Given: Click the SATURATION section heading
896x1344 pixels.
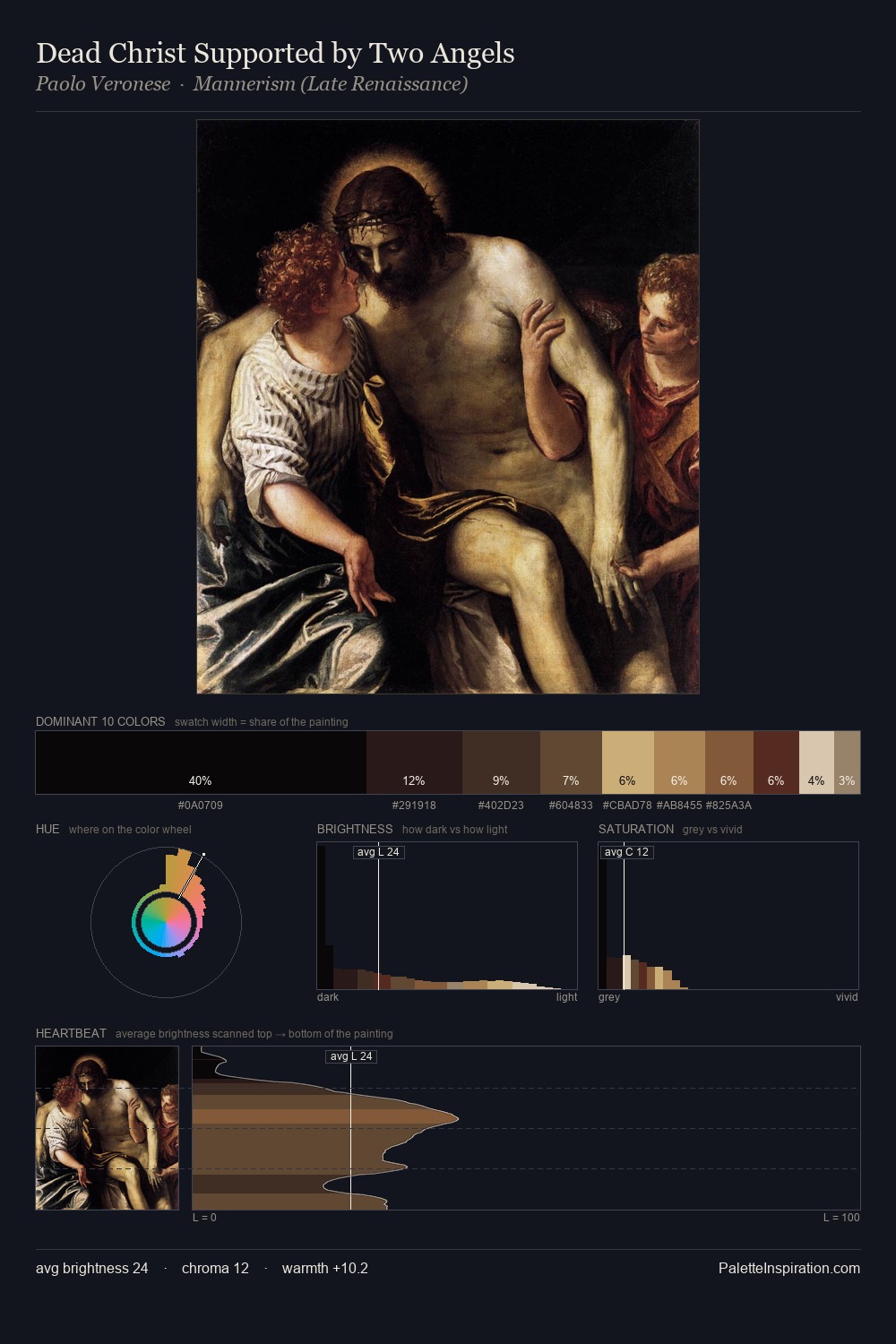Looking at the screenshot, I should pos(636,829).
